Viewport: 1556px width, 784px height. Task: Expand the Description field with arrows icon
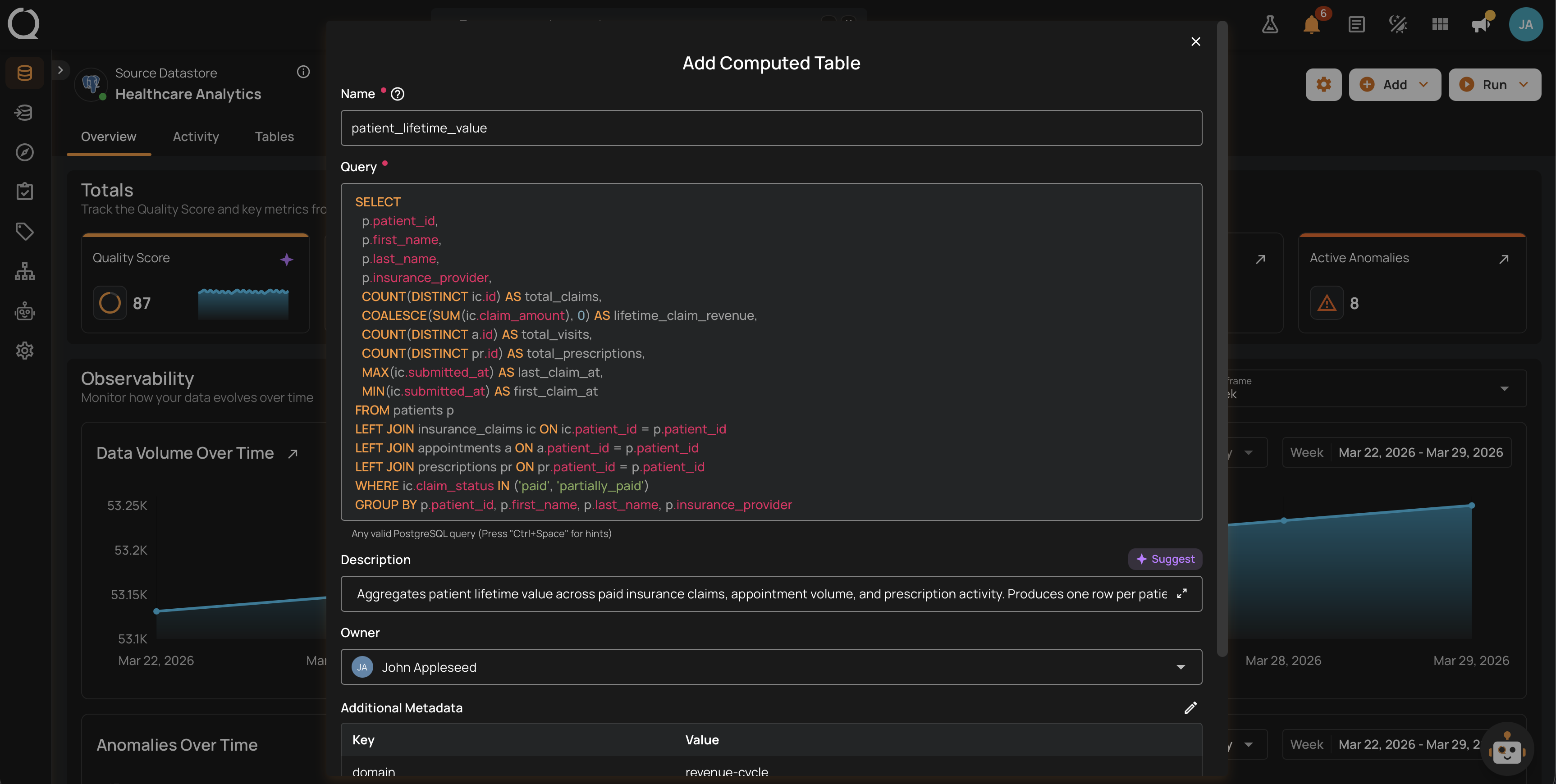1182,594
